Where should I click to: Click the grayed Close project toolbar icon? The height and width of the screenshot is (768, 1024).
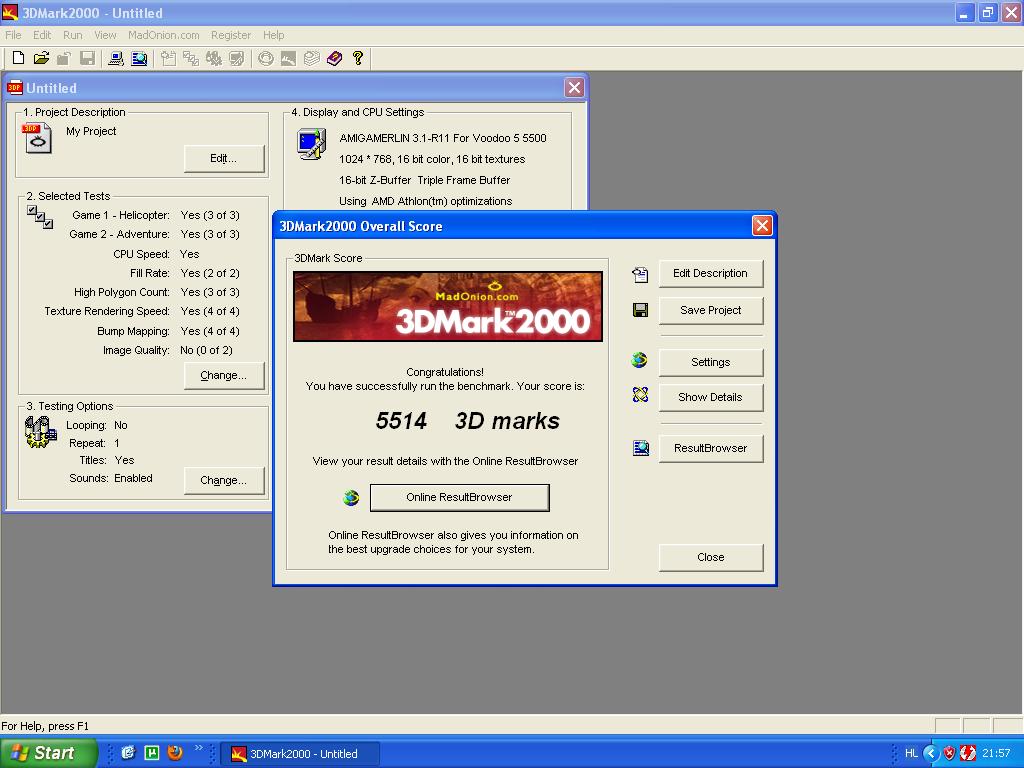(x=63, y=58)
